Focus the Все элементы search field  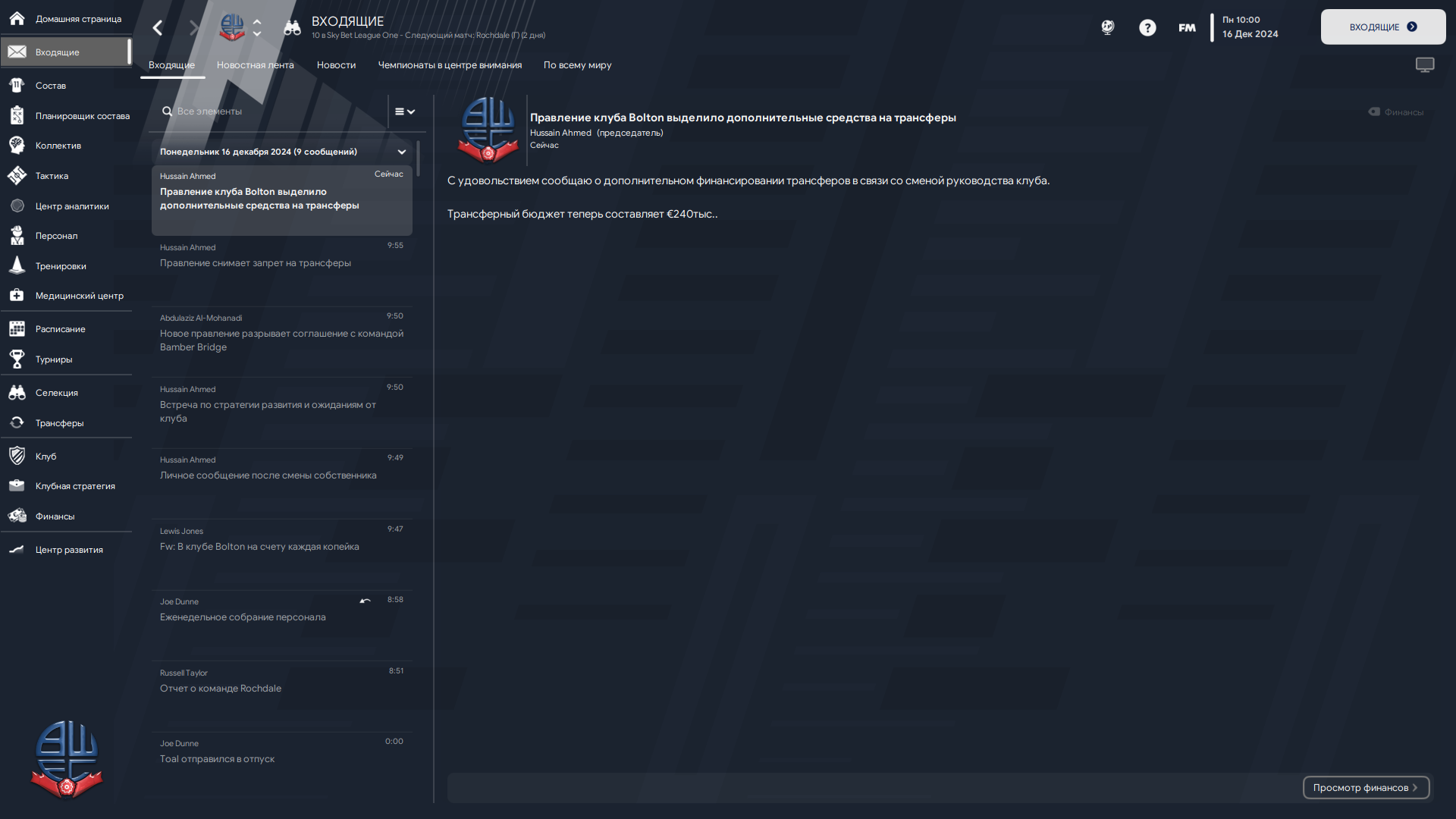coord(273,111)
